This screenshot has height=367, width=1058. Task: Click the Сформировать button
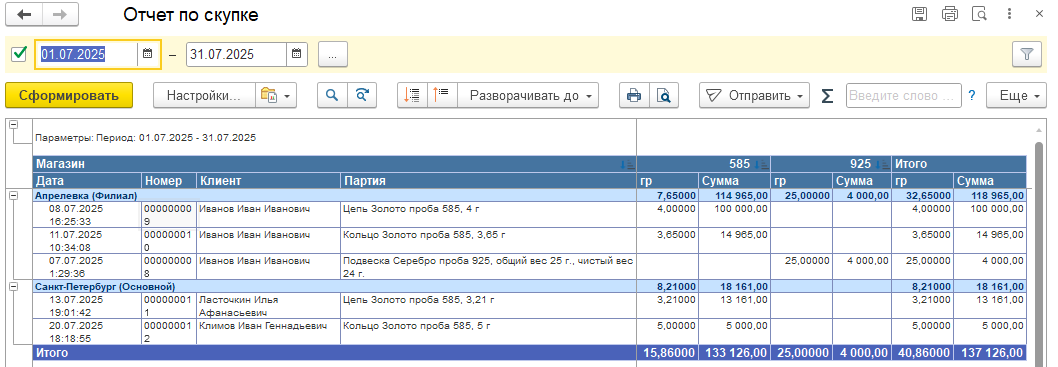click(69, 96)
